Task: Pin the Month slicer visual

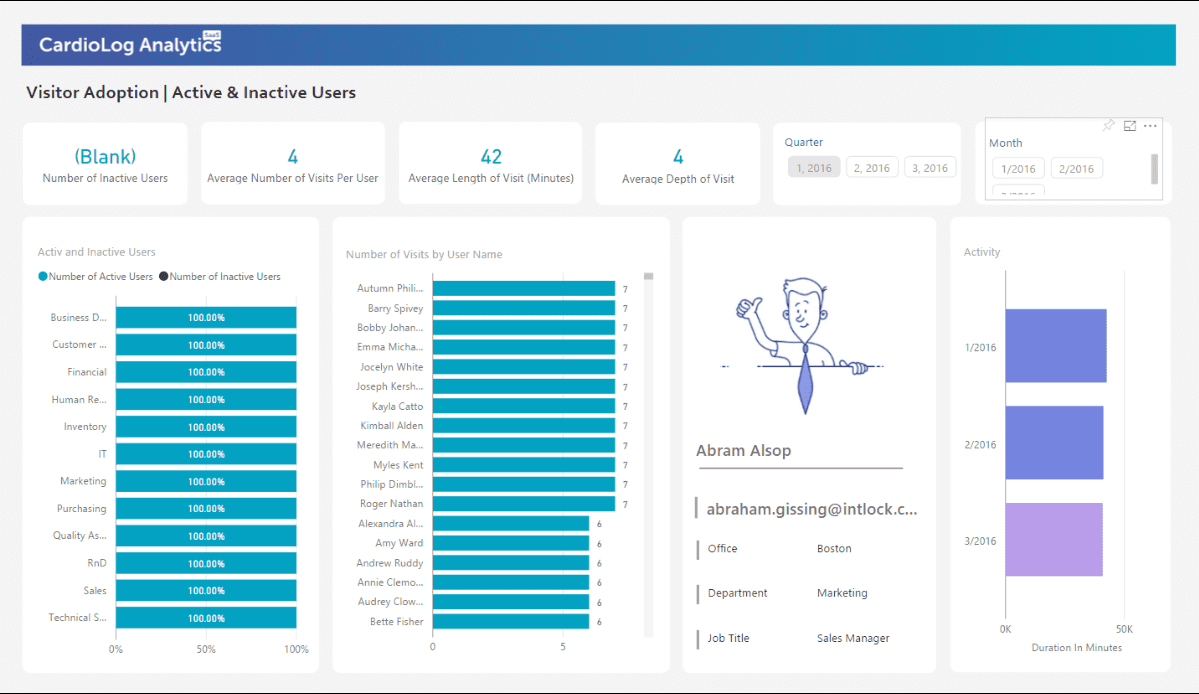Action: (1108, 126)
